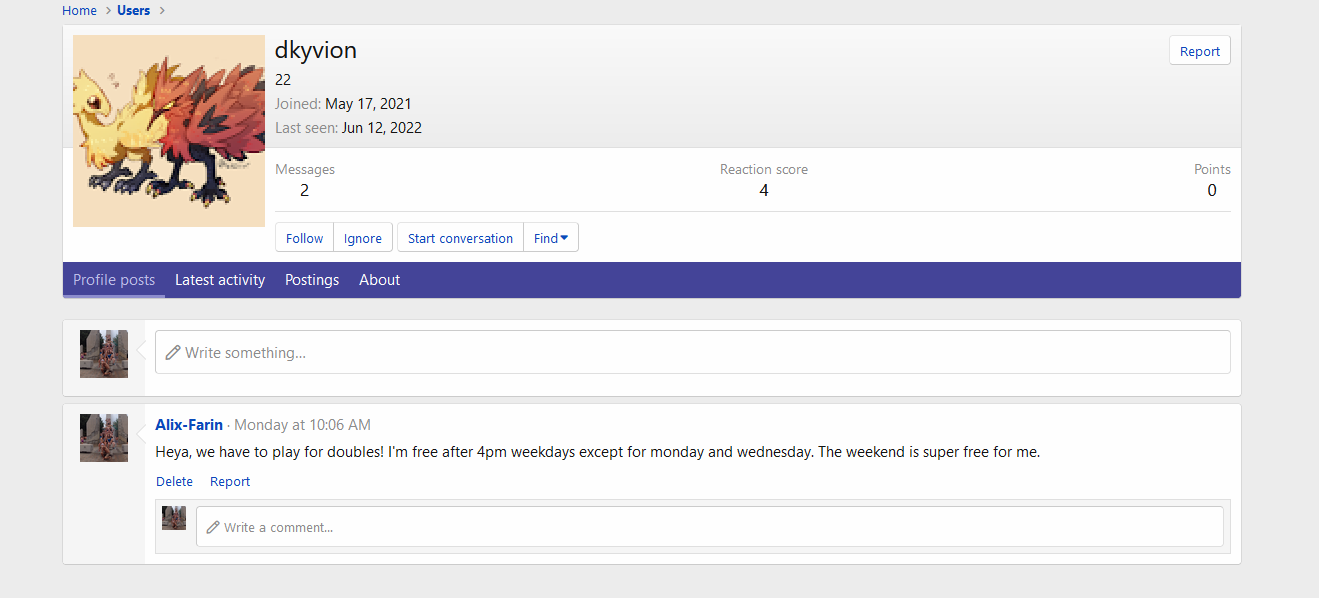Screen dimensions: 1319x598
Task: Click the Write a comment field
Action: click(710, 526)
